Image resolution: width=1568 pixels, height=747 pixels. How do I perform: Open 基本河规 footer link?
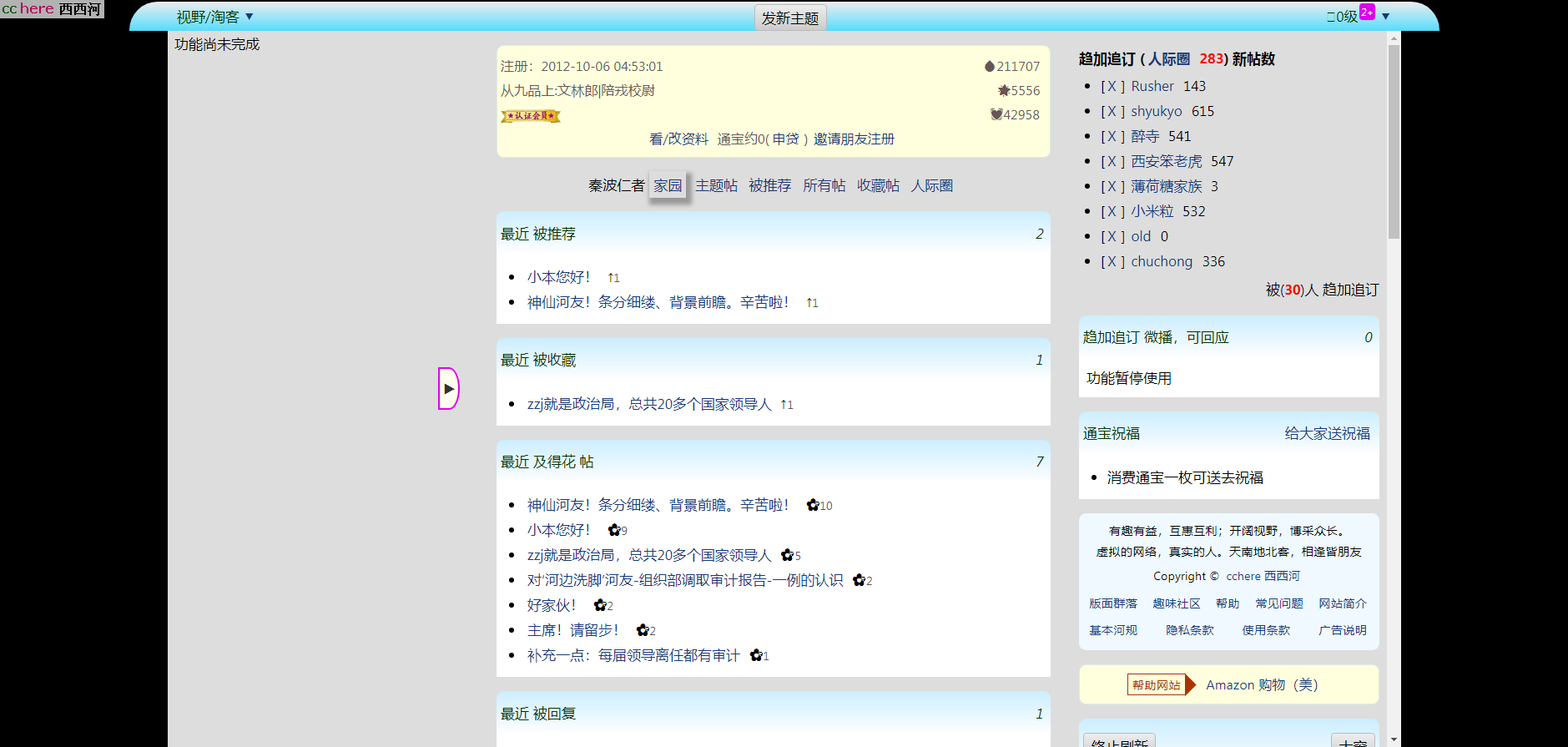point(1112,630)
